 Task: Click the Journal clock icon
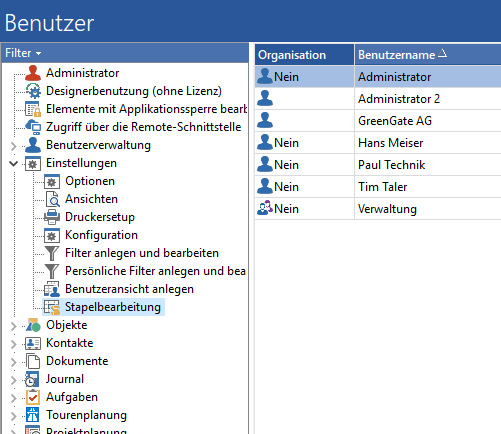33,379
